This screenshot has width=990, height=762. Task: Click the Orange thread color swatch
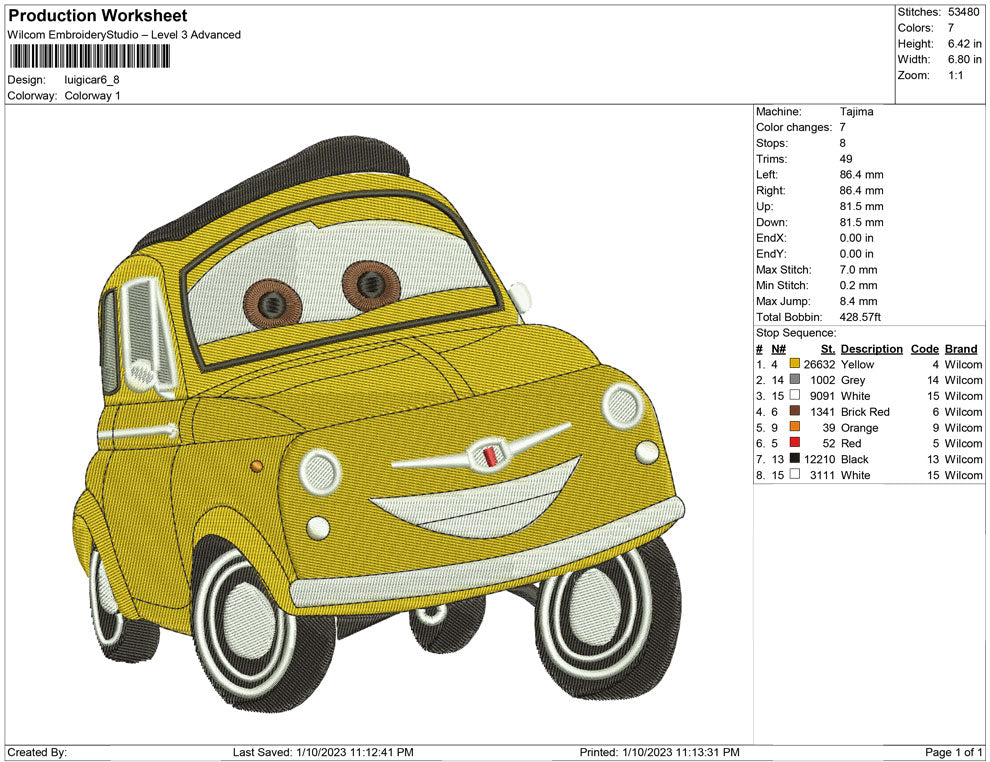pos(795,427)
